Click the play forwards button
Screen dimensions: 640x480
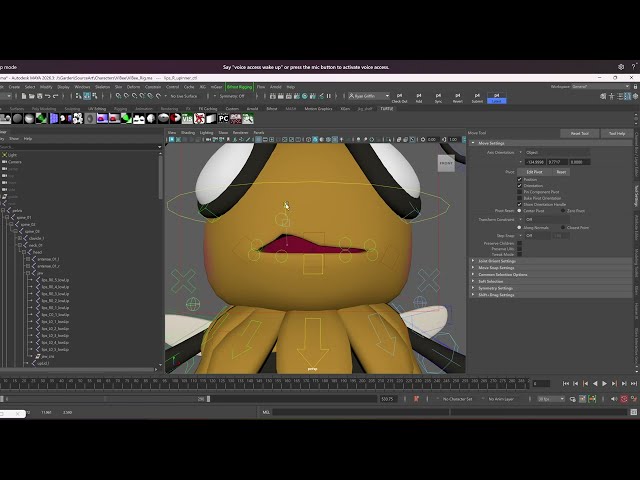click(604, 384)
